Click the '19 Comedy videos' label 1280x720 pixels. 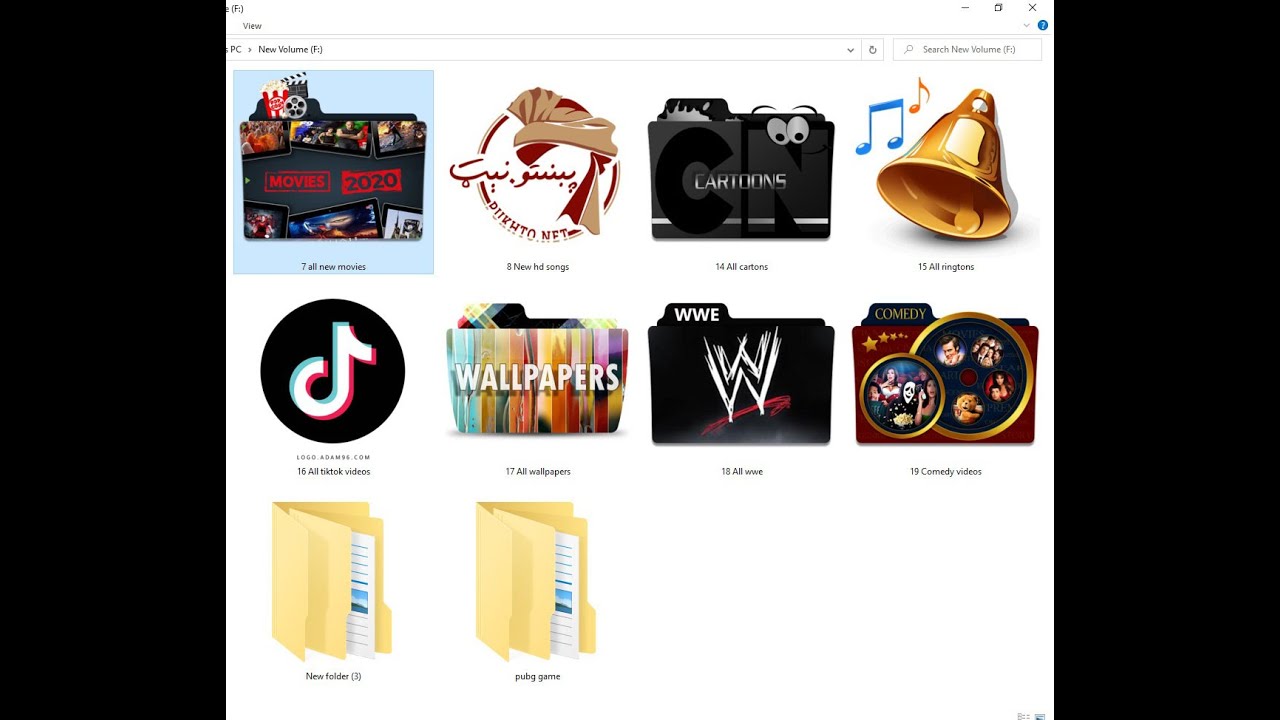click(x=946, y=472)
